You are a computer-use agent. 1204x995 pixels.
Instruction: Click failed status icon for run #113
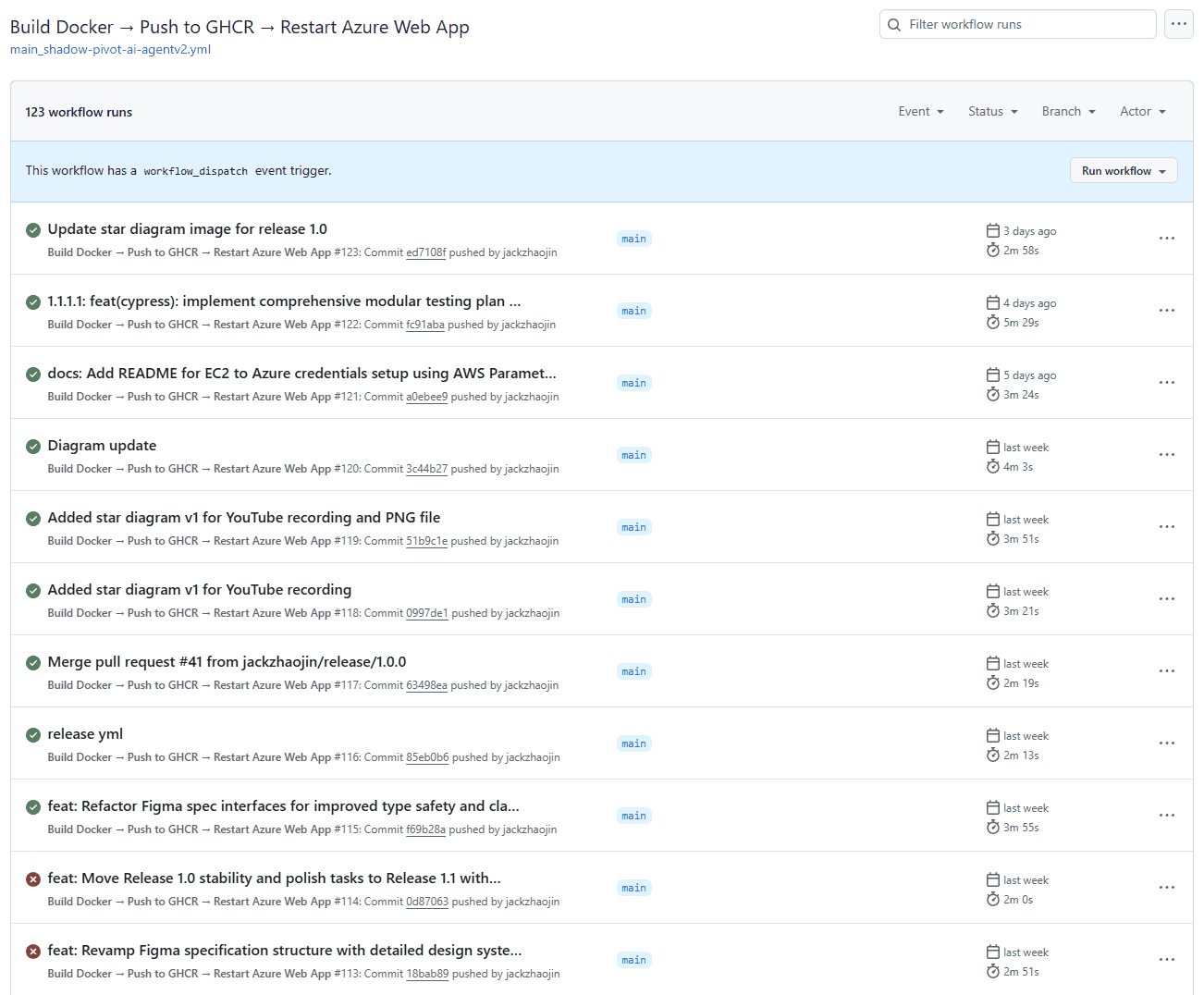point(33,951)
